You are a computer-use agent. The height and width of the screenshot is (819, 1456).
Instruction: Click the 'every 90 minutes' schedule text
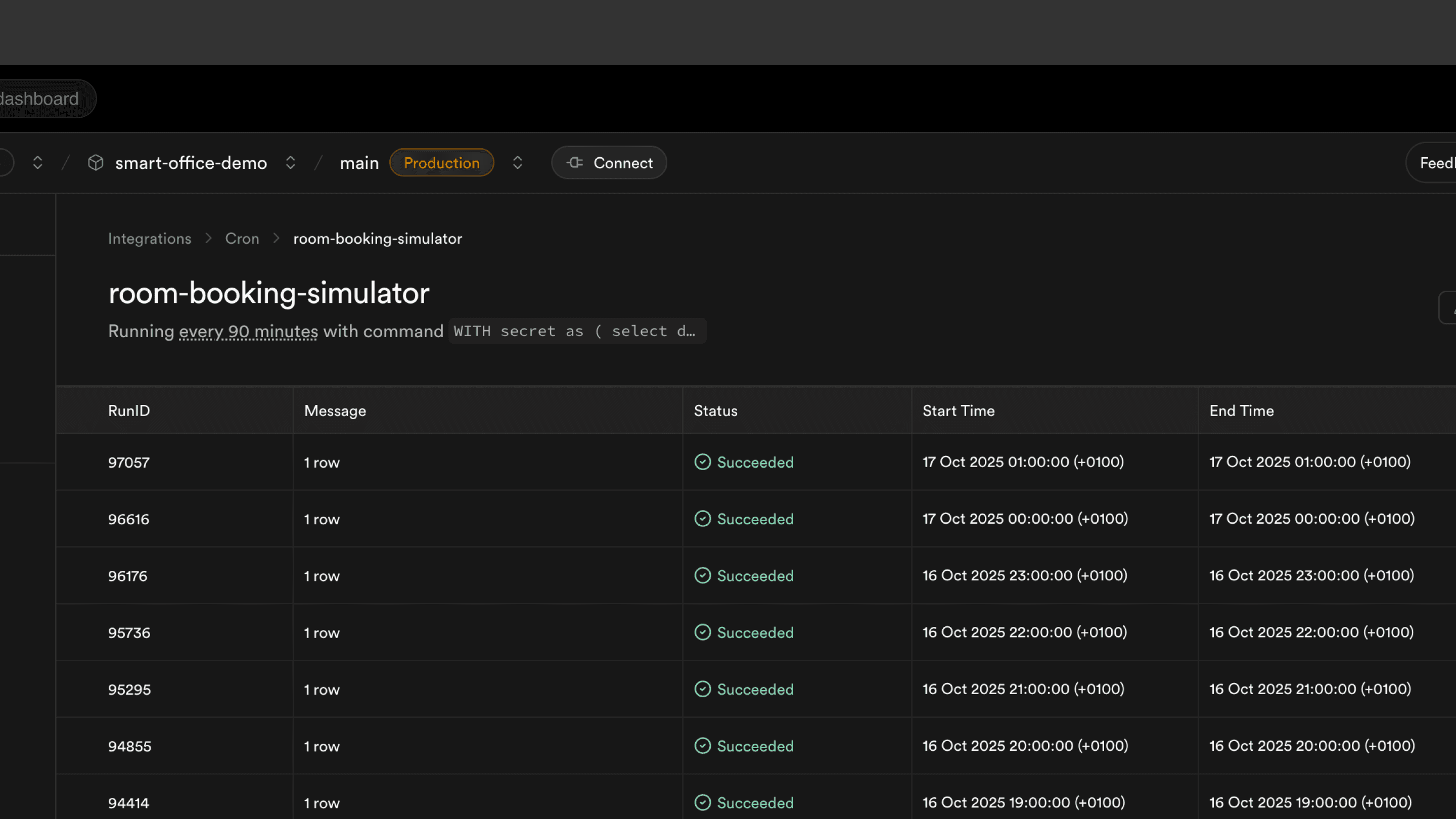pyautogui.click(x=248, y=331)
